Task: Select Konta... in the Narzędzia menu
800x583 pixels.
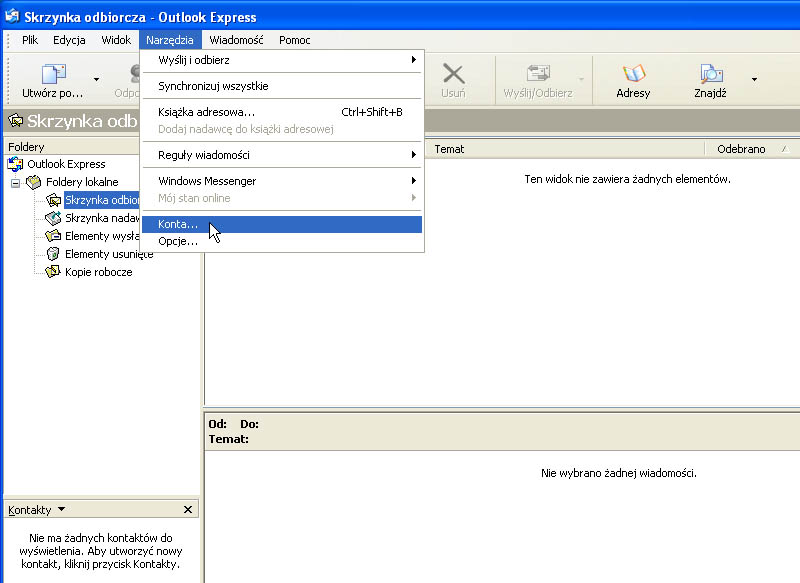Action: pyautogui.click(x=282, y=224)
